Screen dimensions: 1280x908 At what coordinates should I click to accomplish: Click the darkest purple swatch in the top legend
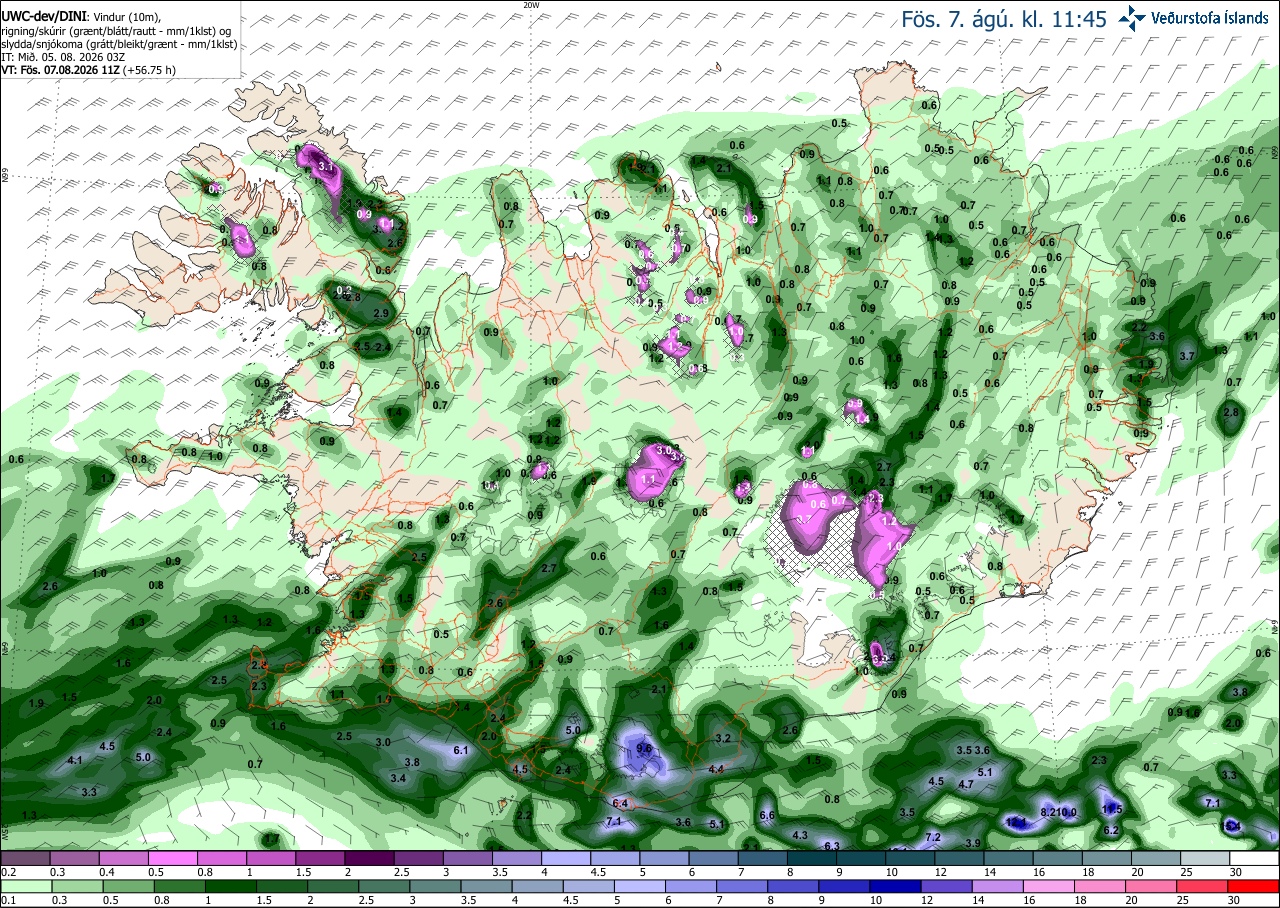coord(368,858)
